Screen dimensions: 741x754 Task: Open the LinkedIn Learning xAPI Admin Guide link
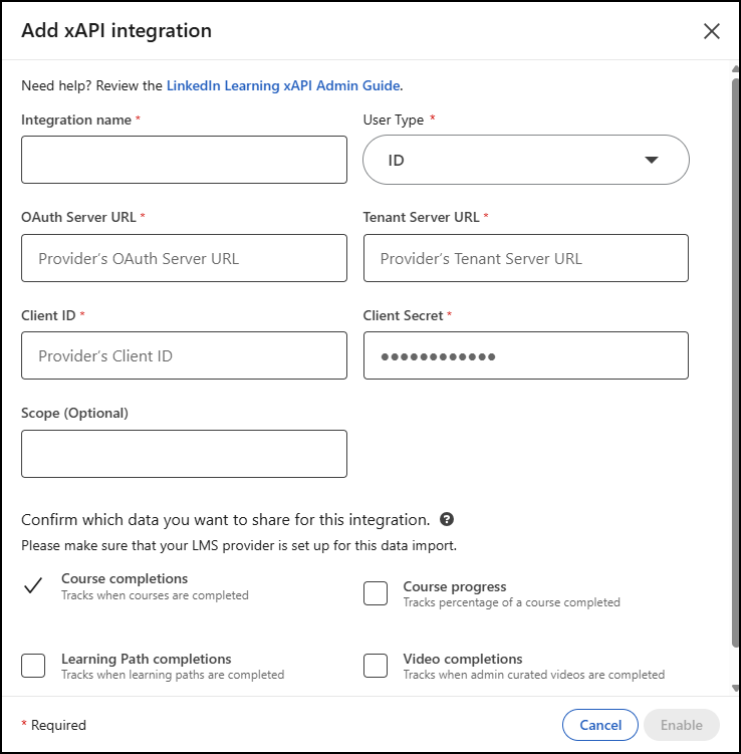[283, 86]
